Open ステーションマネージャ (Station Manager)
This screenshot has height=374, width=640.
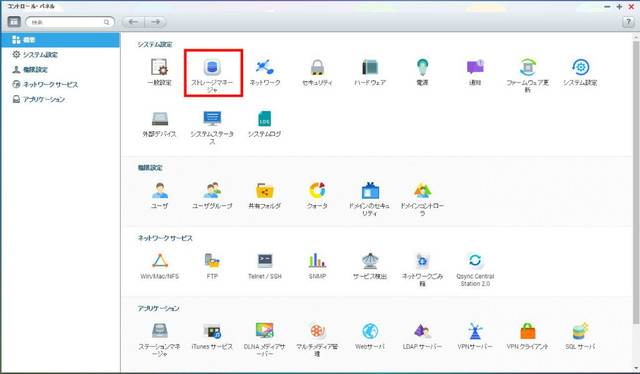tap(160, 331)
